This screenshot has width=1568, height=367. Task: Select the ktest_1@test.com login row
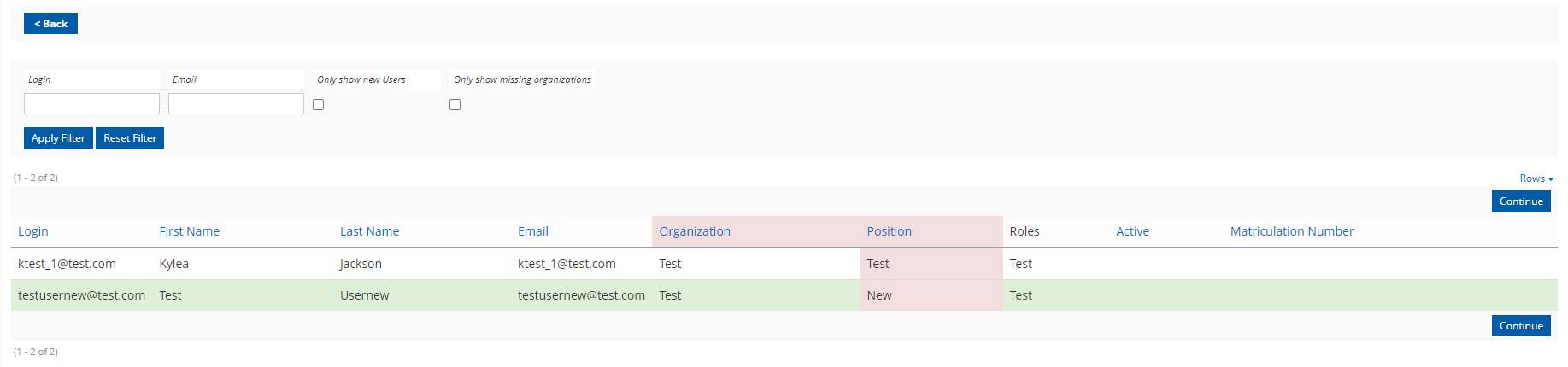coord(784,264)
